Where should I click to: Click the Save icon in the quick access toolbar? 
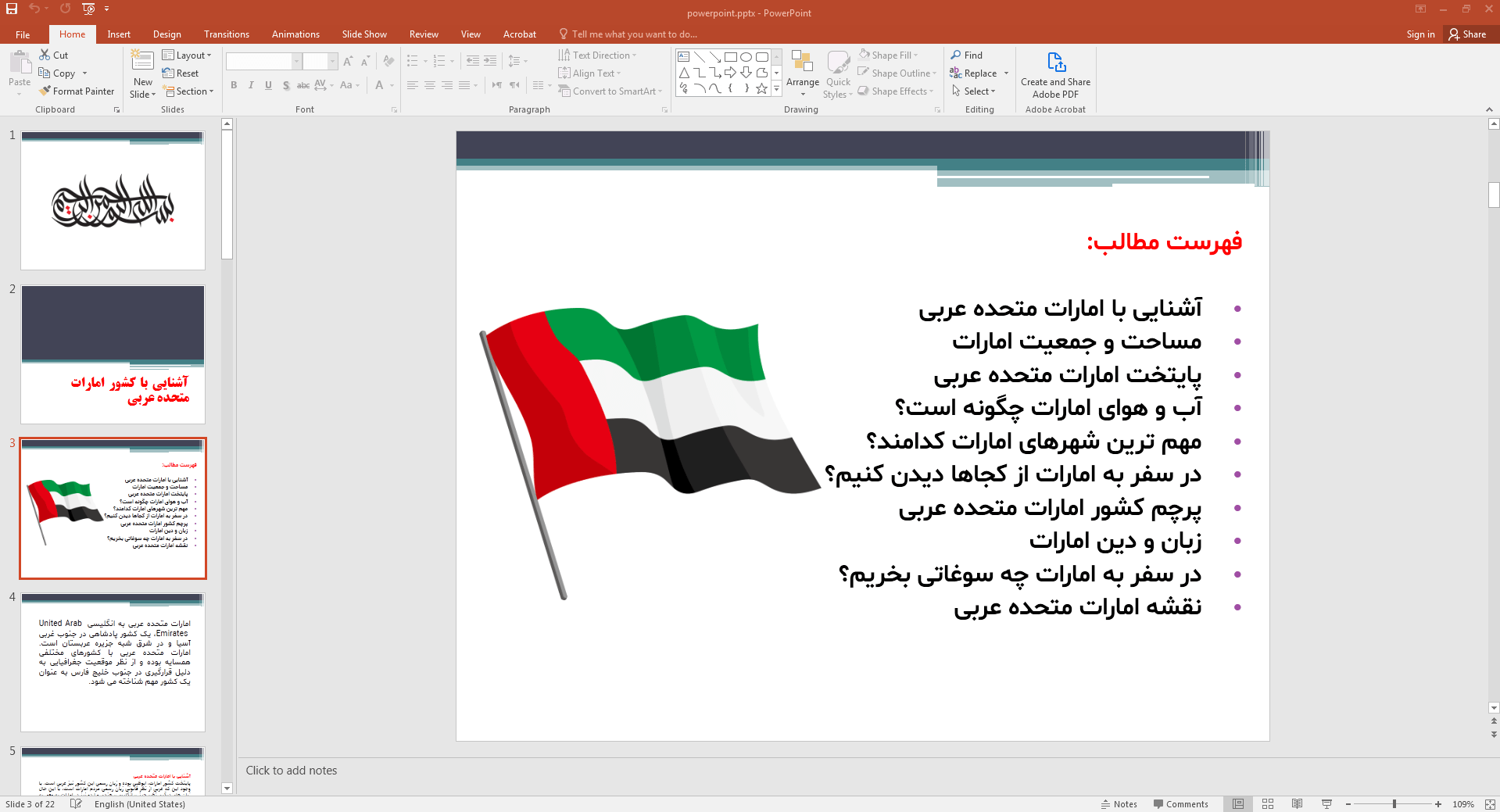tap(12, 9)
